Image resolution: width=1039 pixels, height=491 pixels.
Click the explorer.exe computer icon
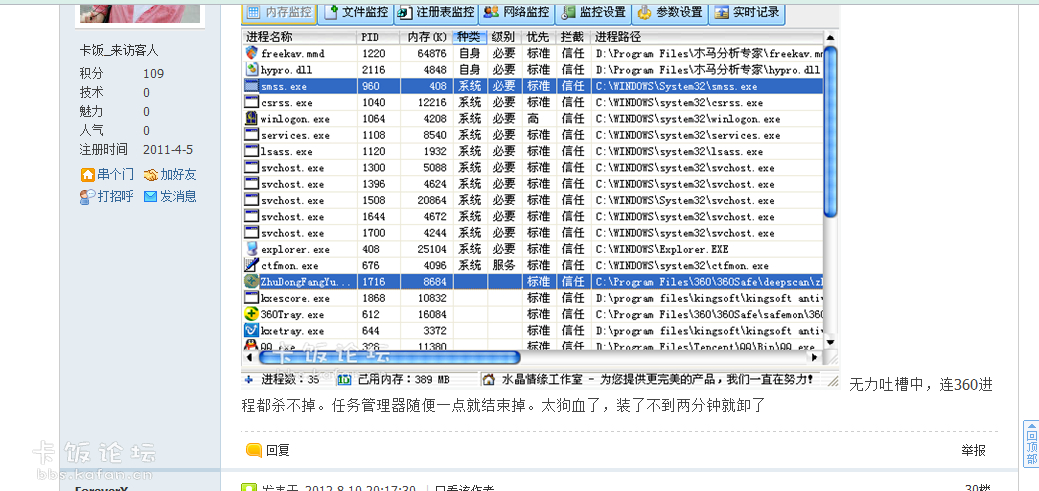pyautogui.click(x=251, y=249)
